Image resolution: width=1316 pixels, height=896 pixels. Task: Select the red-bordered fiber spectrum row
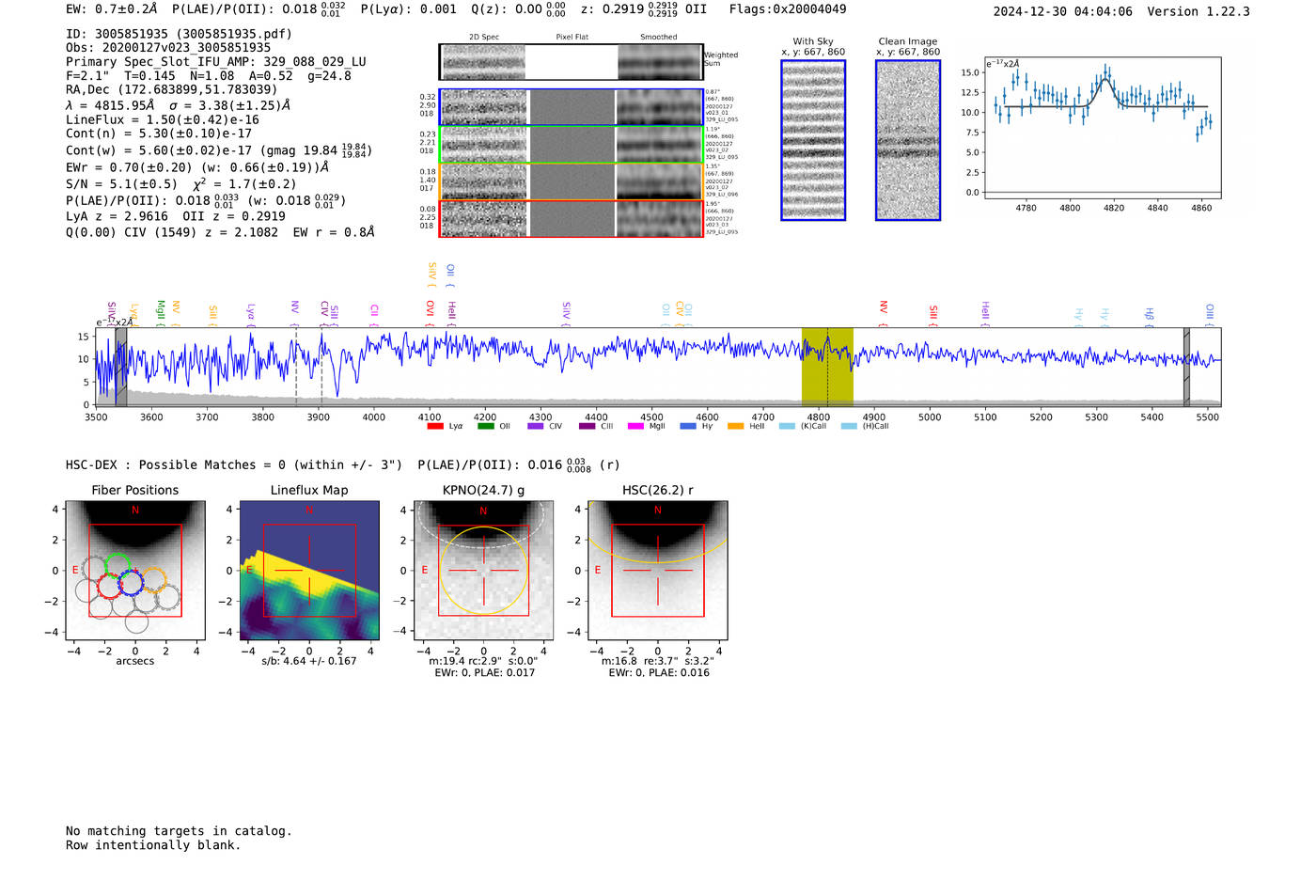571,218
